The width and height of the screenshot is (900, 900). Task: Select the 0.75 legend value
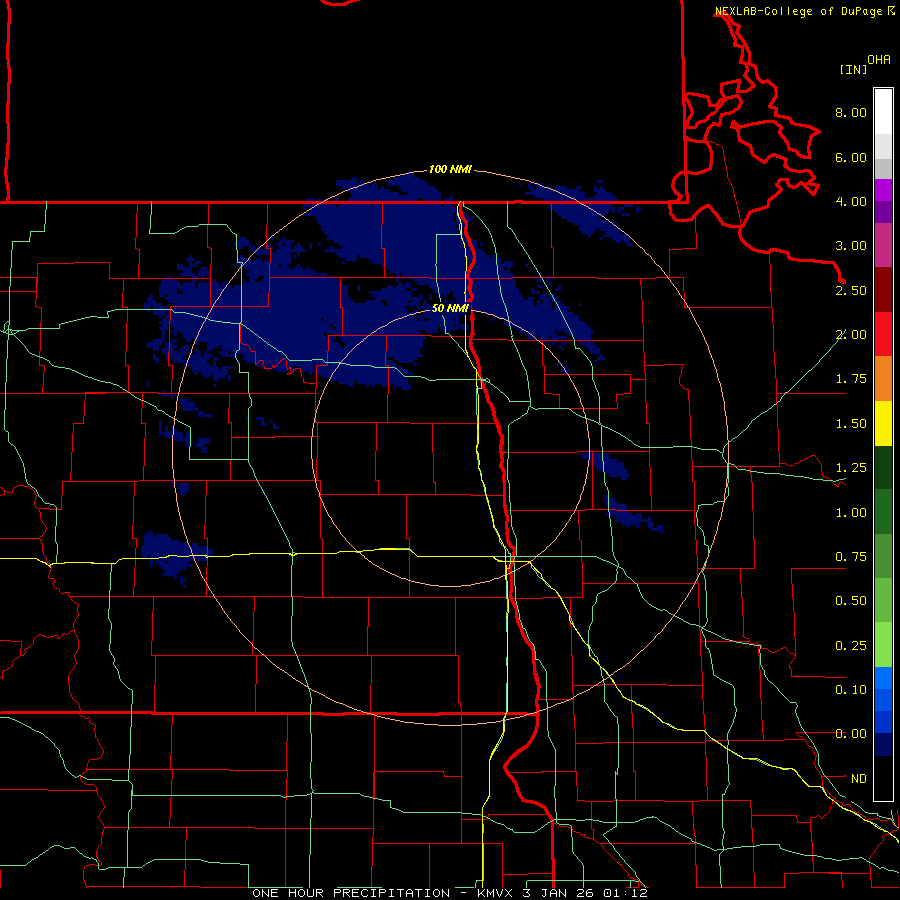[x=851, y=557]
